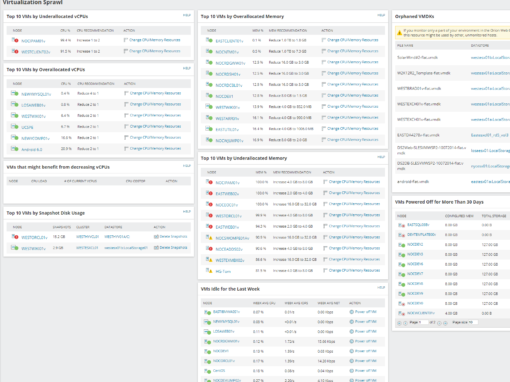Click 18.2 GB snapshot size for WESTORCL01v
Image resolution: width=510 pixels, height=382 pixels.
coord(59,237)
